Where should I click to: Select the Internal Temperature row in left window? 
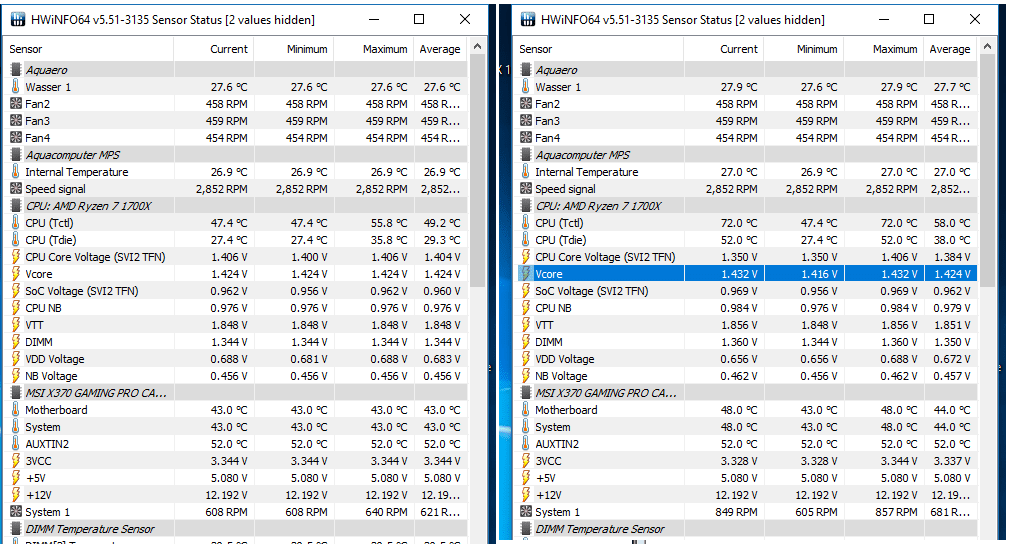pyautogui.click(x=236, y=172)
